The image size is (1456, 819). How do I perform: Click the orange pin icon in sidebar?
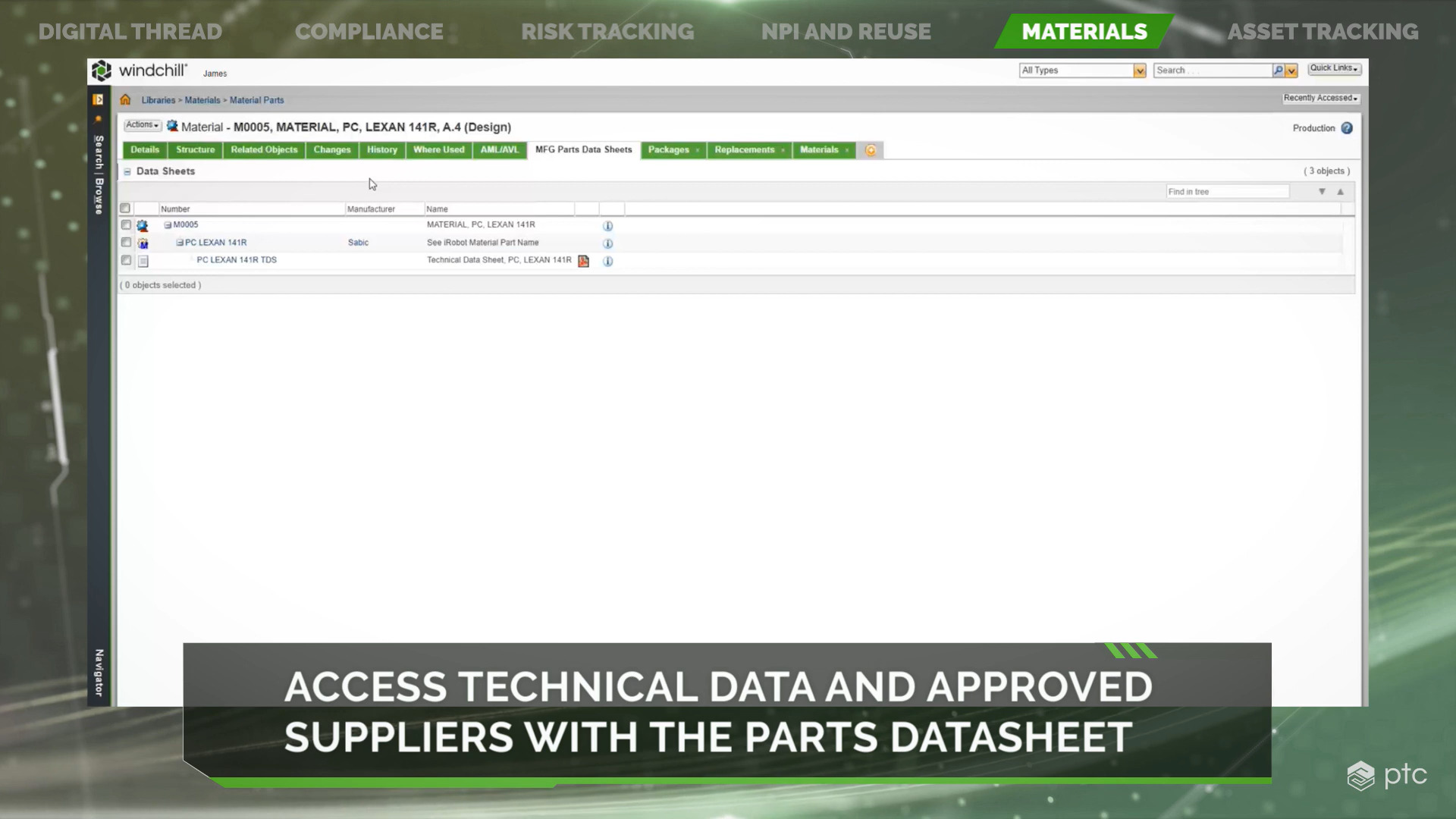point(98,119)
